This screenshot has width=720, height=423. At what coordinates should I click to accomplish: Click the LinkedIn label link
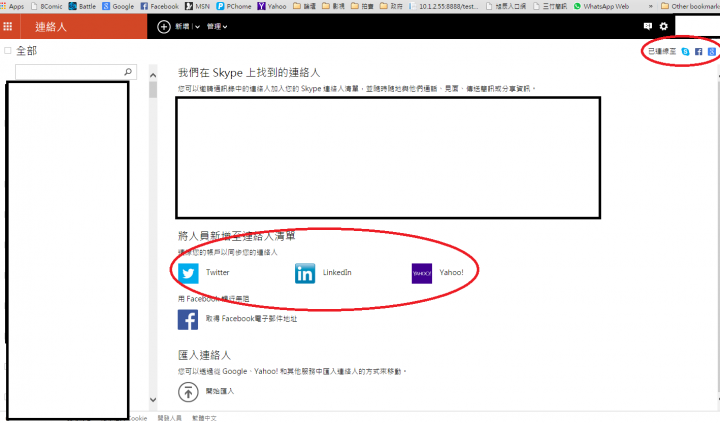[x=337, y=272]
